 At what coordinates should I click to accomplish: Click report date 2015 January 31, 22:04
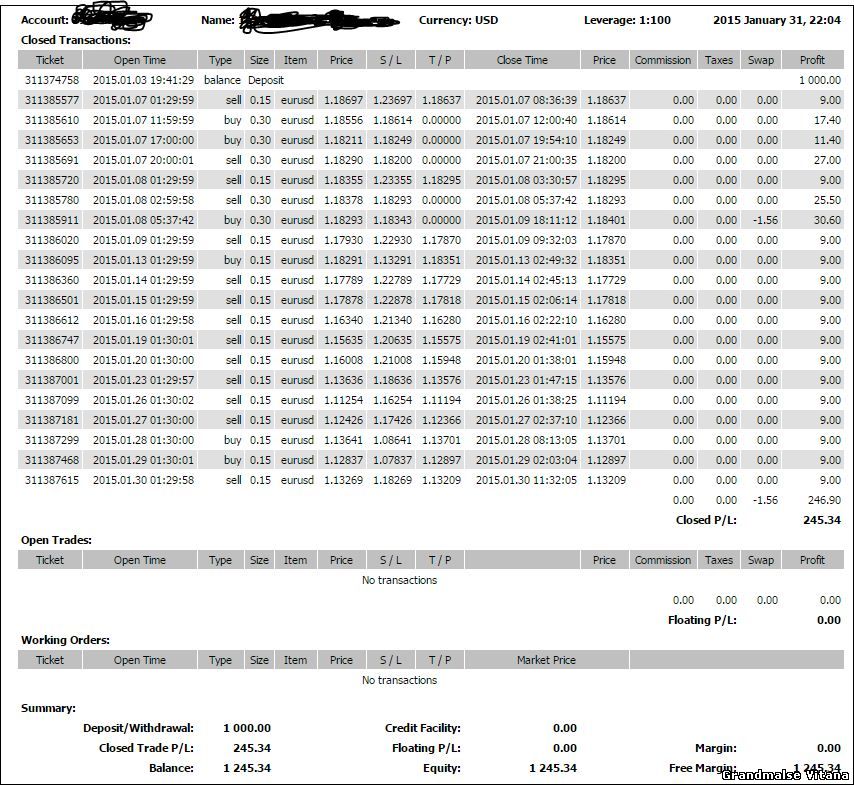click(x=777, y=20)
